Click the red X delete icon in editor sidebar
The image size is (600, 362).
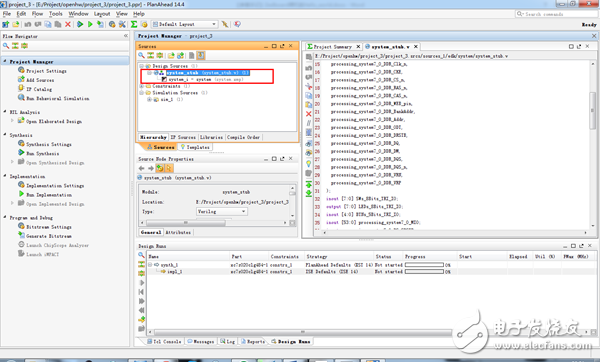(309, 114)
